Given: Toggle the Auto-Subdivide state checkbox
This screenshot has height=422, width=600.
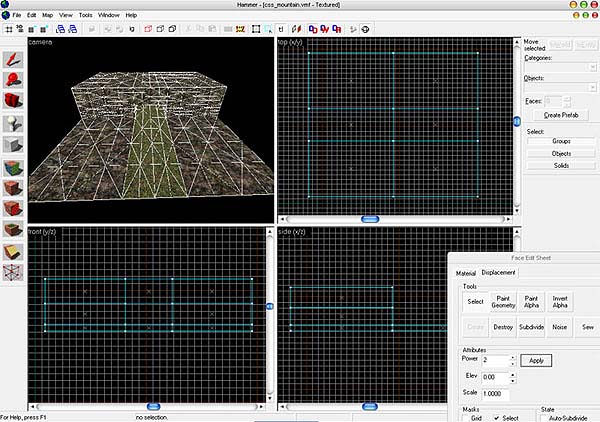Looking at the screenshot, I should (x=545, y=418).
